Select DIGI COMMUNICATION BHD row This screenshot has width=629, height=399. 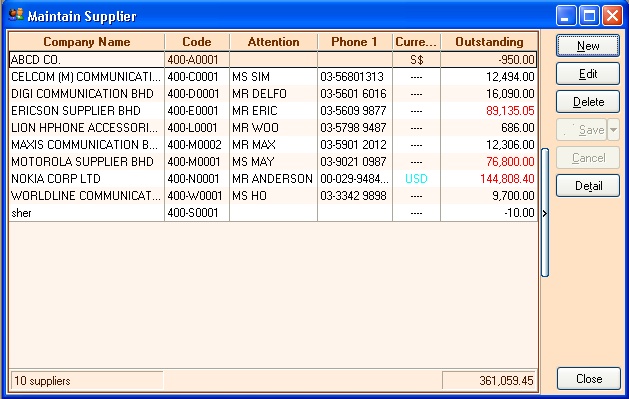[273, 93]
